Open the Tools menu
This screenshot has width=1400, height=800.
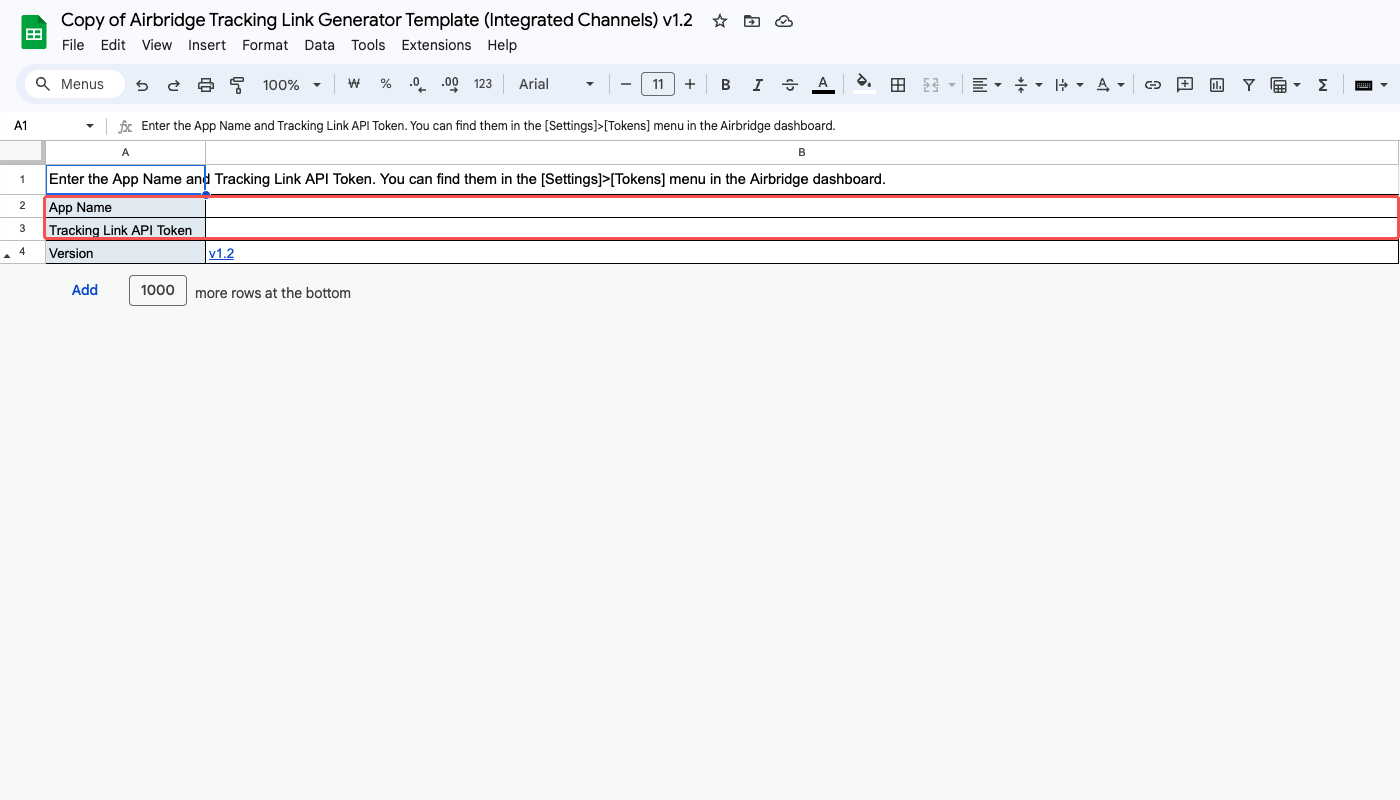pyautogui.click(x=368, y=45)
